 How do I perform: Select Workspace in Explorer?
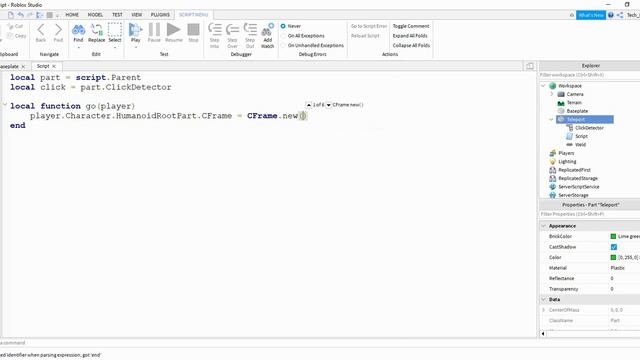tap(570, 86)
